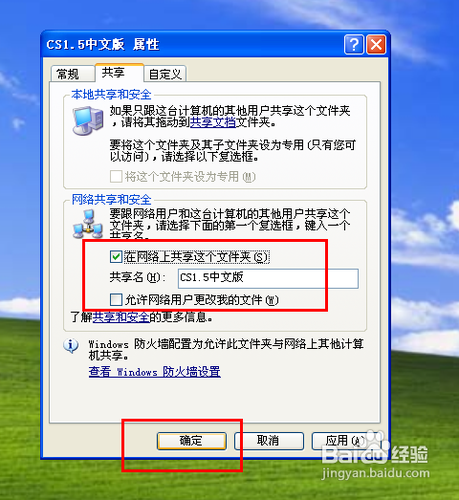Click the local sharing computer icon

pyautogui.click(x=88, y=121)
